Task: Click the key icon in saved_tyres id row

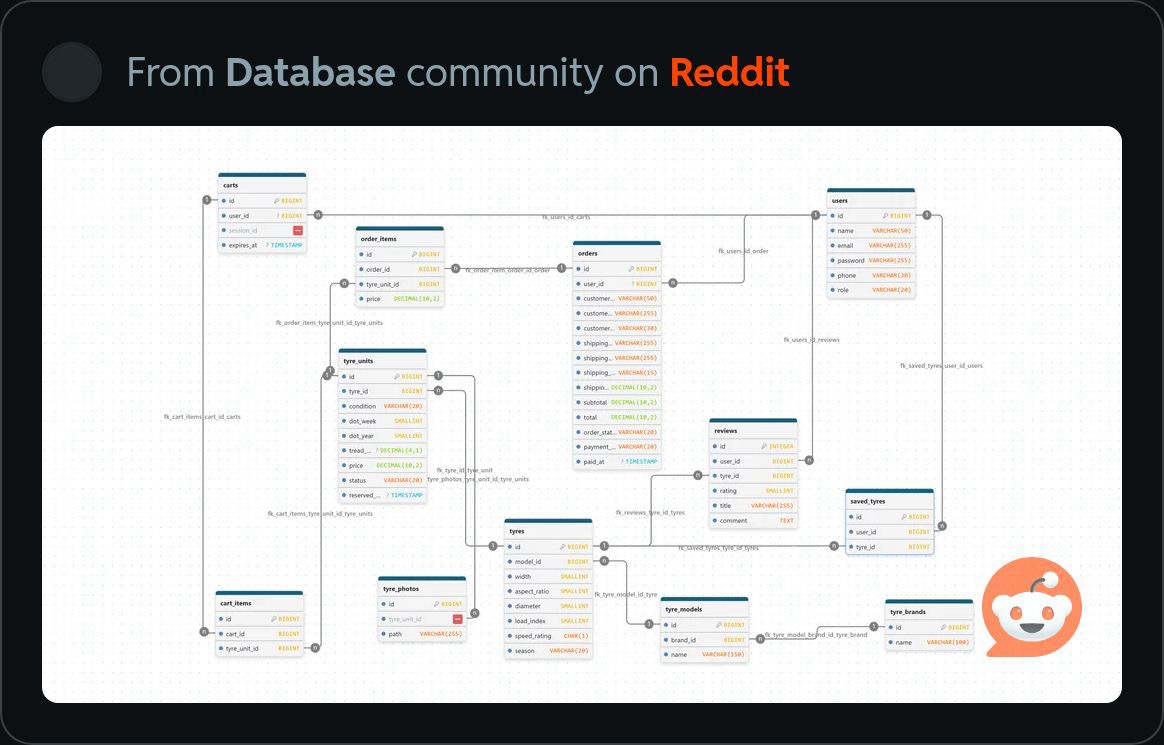Action: (x=903, y=516)
